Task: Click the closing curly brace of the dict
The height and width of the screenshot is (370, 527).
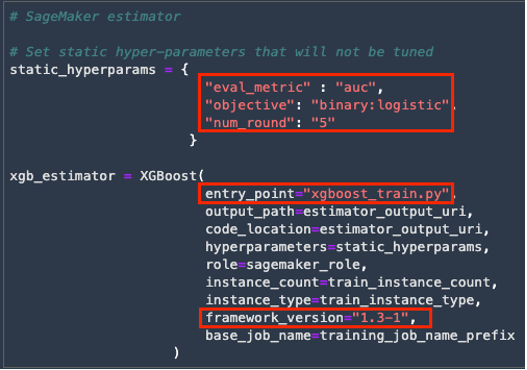Action: coord(193,139)
